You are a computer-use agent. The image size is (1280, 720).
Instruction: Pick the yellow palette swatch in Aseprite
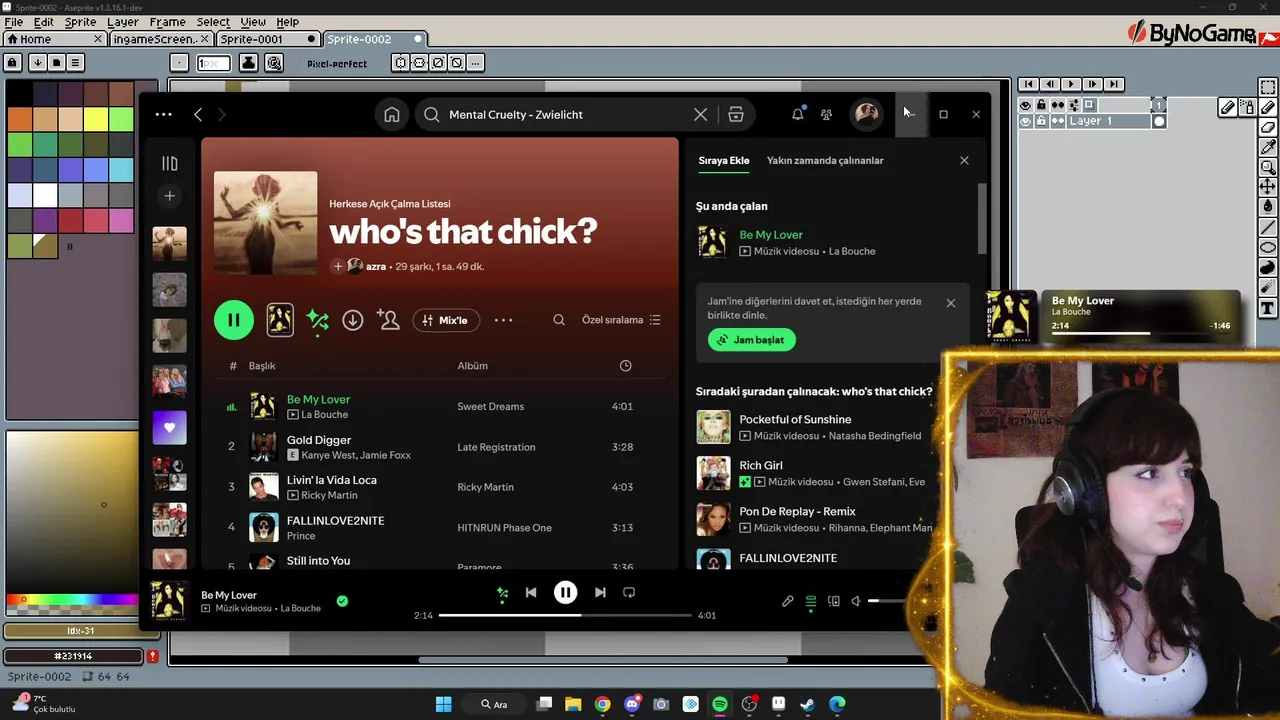tap(96, 120)
